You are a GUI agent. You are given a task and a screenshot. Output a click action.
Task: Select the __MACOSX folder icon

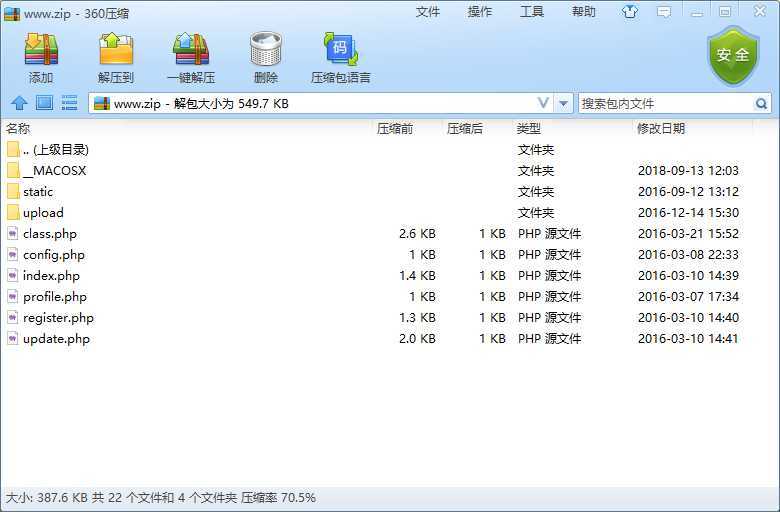pyautogui.click(x=13, y=170)
